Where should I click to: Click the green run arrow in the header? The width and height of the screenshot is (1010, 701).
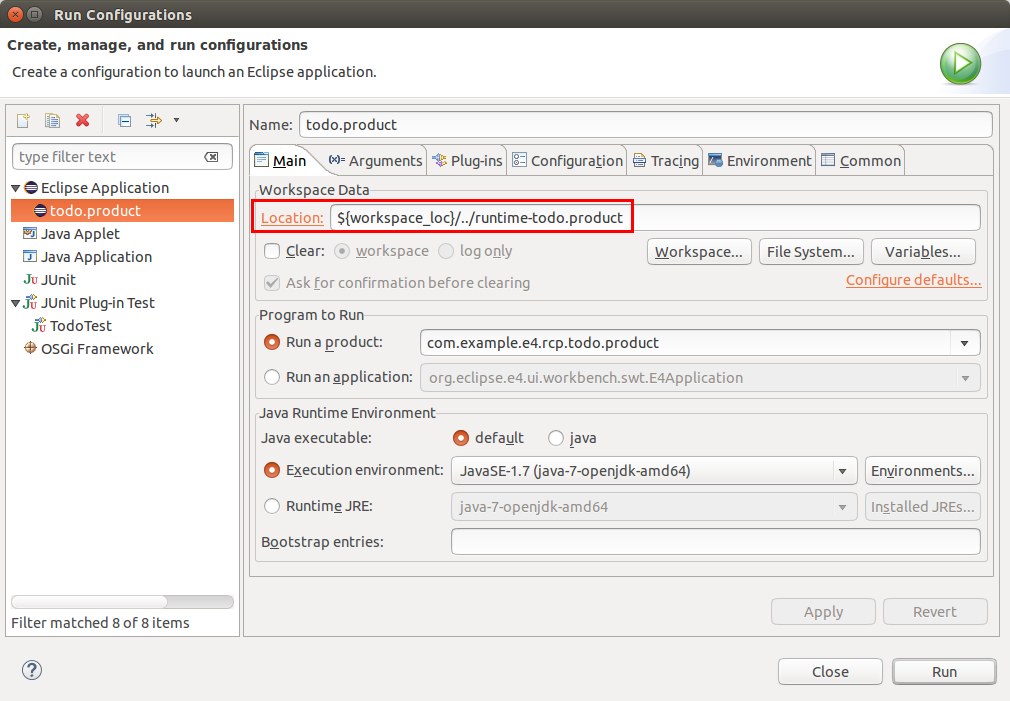tap(959, 63)
